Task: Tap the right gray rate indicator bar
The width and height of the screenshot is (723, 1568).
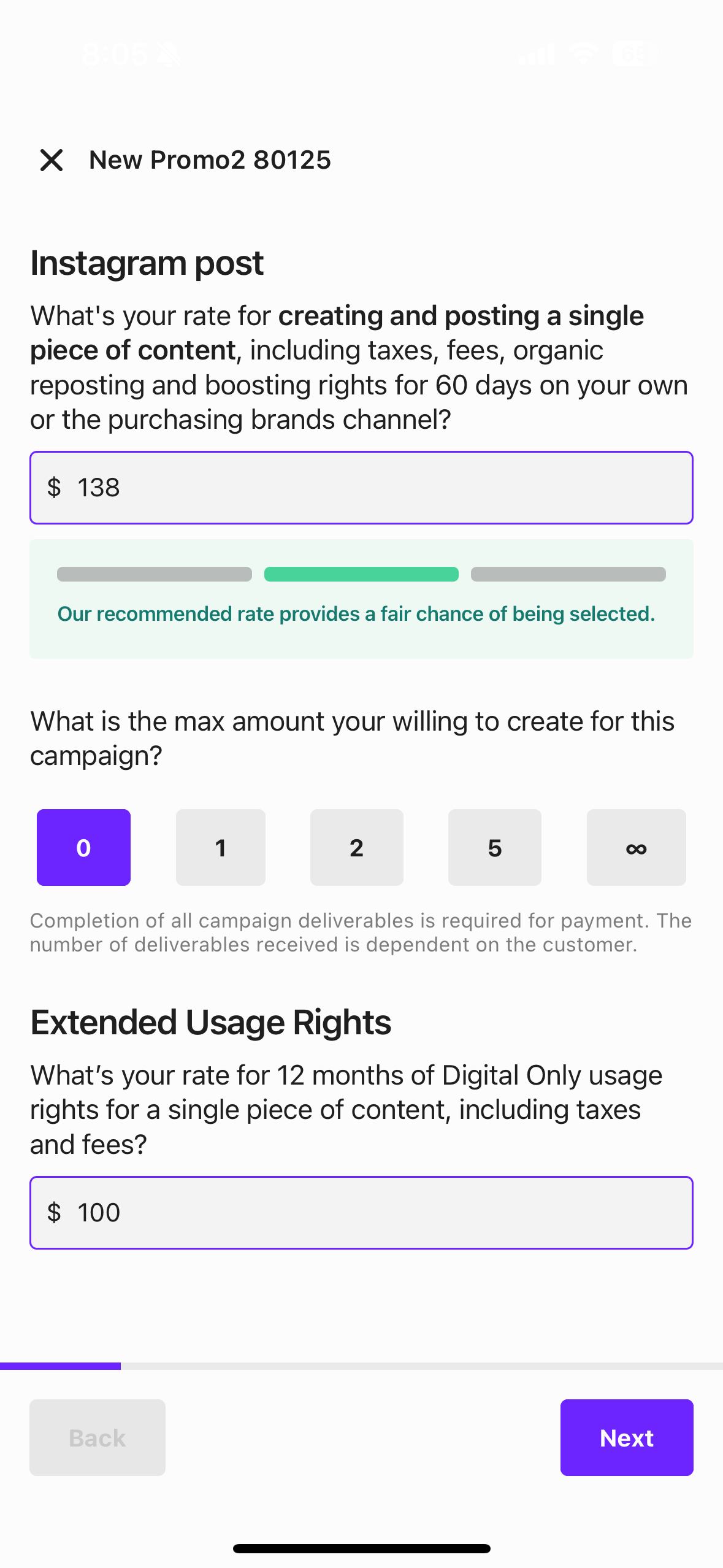Action: click(x=568, y=574)
